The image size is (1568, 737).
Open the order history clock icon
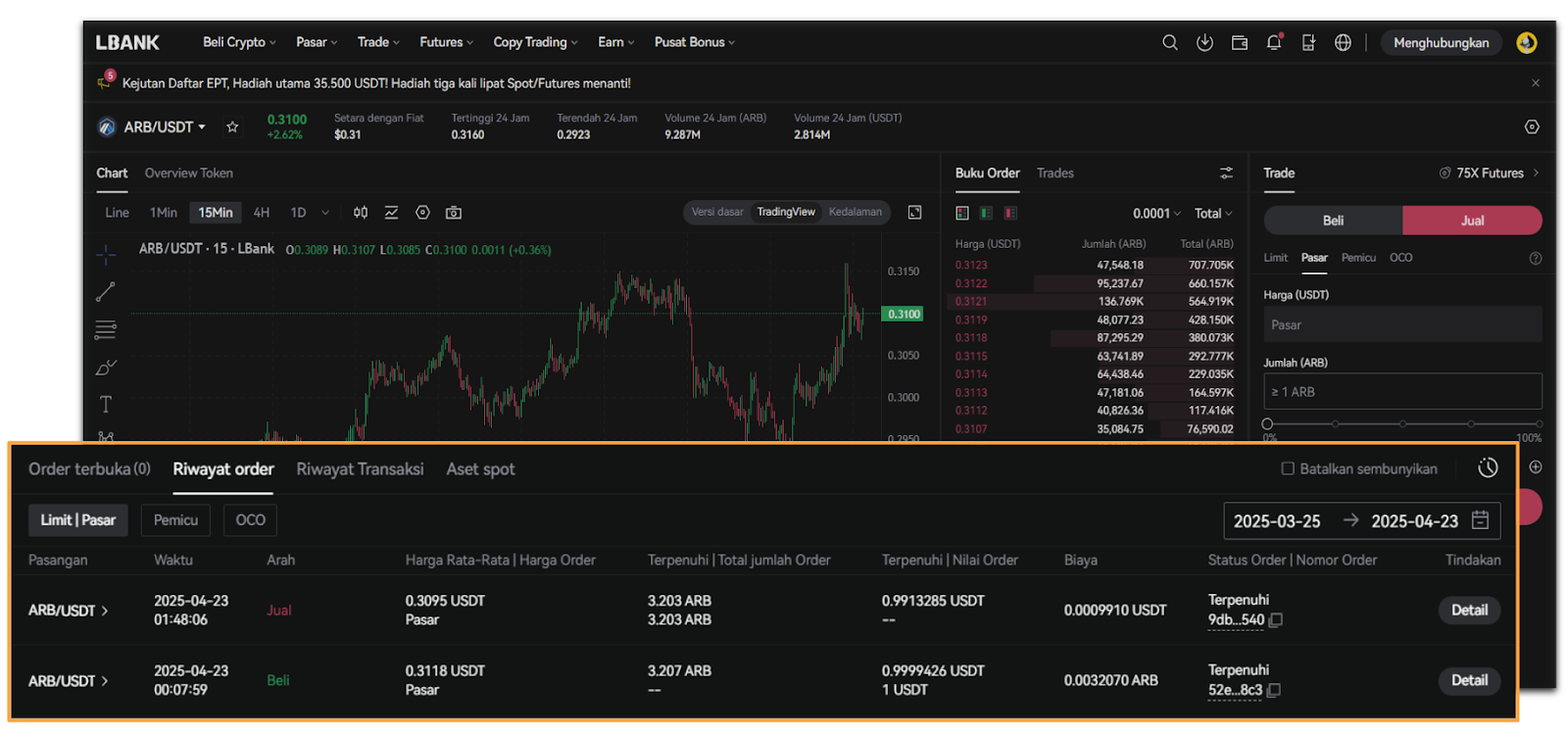pyautogui.click(x=1488, y=468)
